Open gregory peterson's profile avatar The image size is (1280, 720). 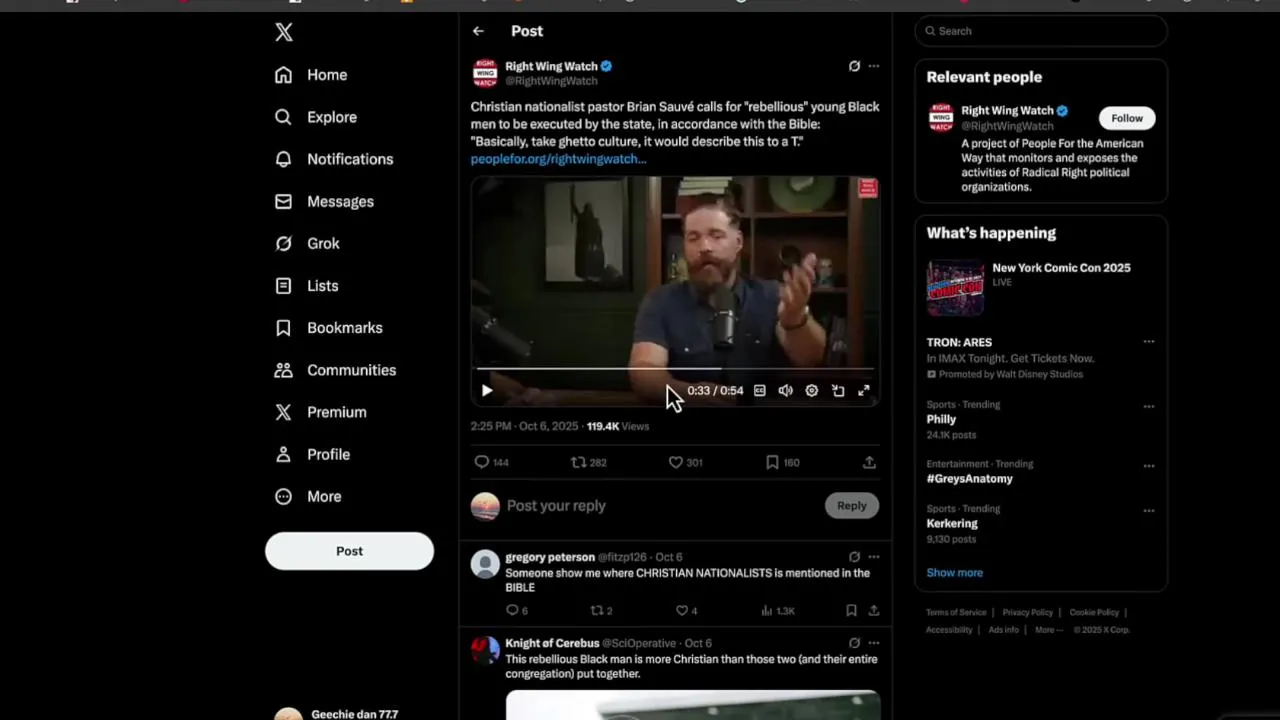pos(485,564)
